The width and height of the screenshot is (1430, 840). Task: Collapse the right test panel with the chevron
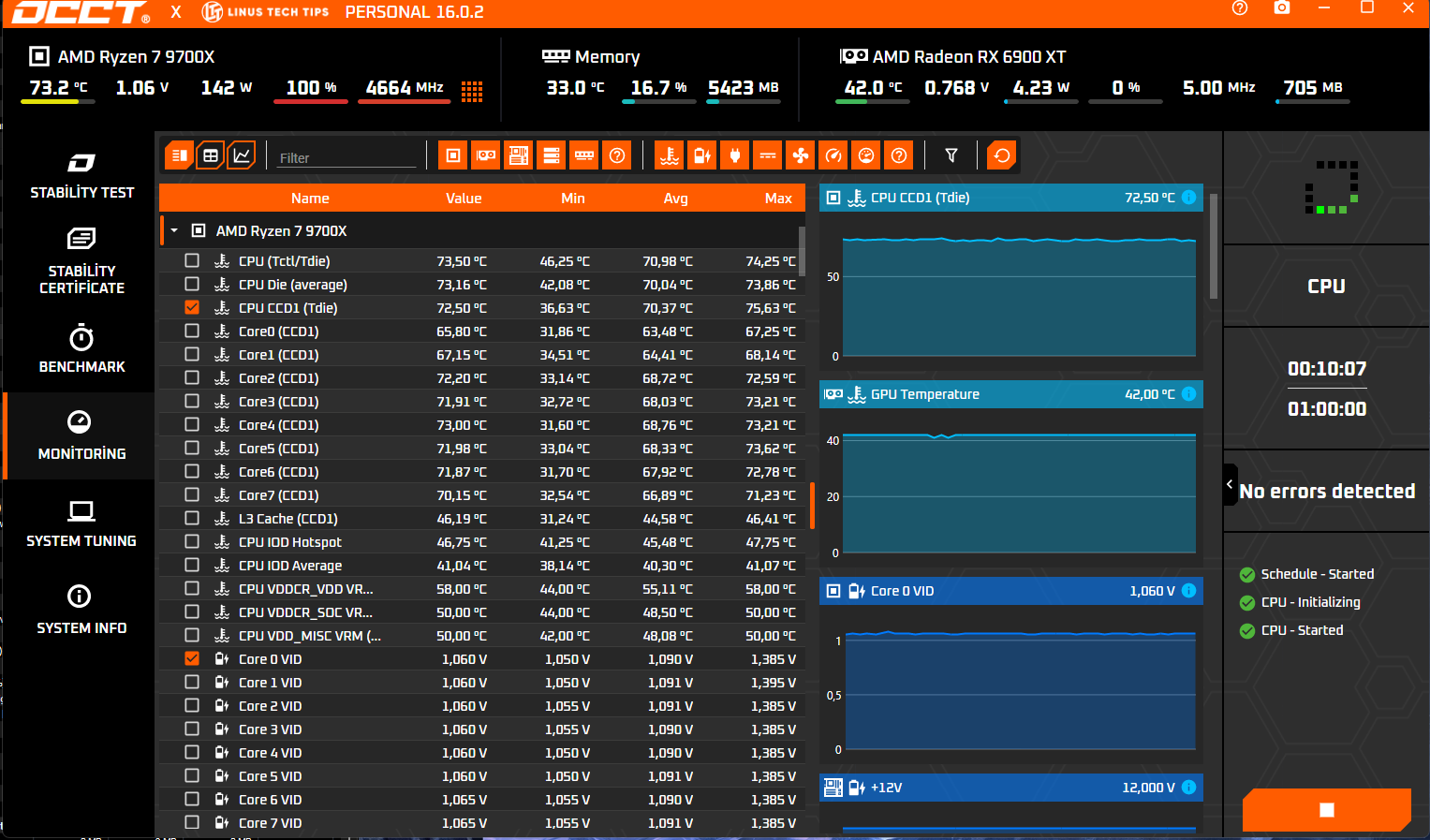[x=1230, y=485]
